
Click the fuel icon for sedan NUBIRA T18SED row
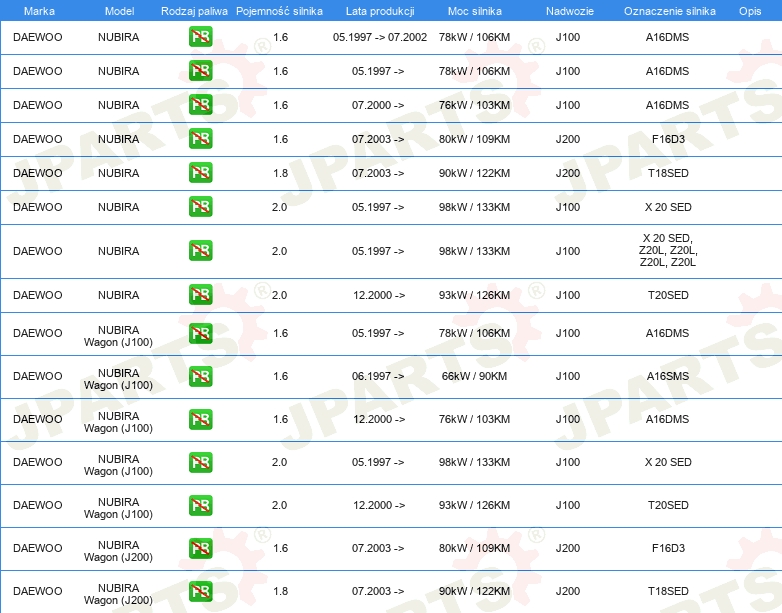[200, 173]
